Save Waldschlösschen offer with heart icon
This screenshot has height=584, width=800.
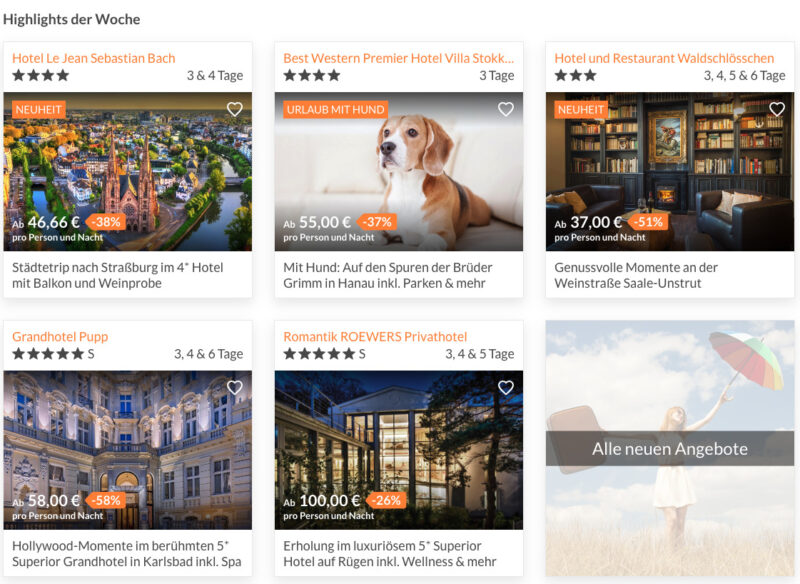(777, 109)
